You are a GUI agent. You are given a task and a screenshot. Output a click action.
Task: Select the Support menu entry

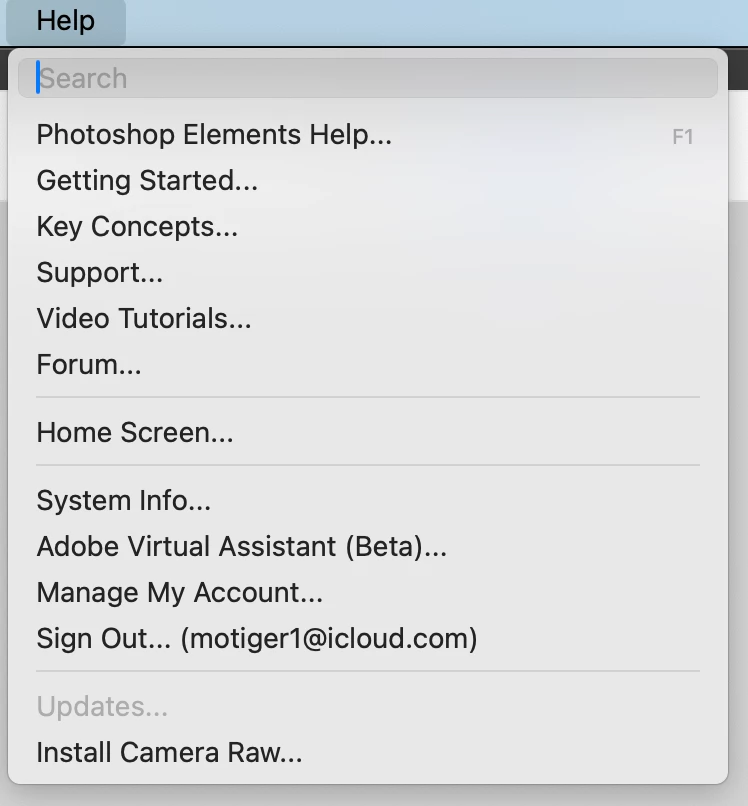coord(368,272)
